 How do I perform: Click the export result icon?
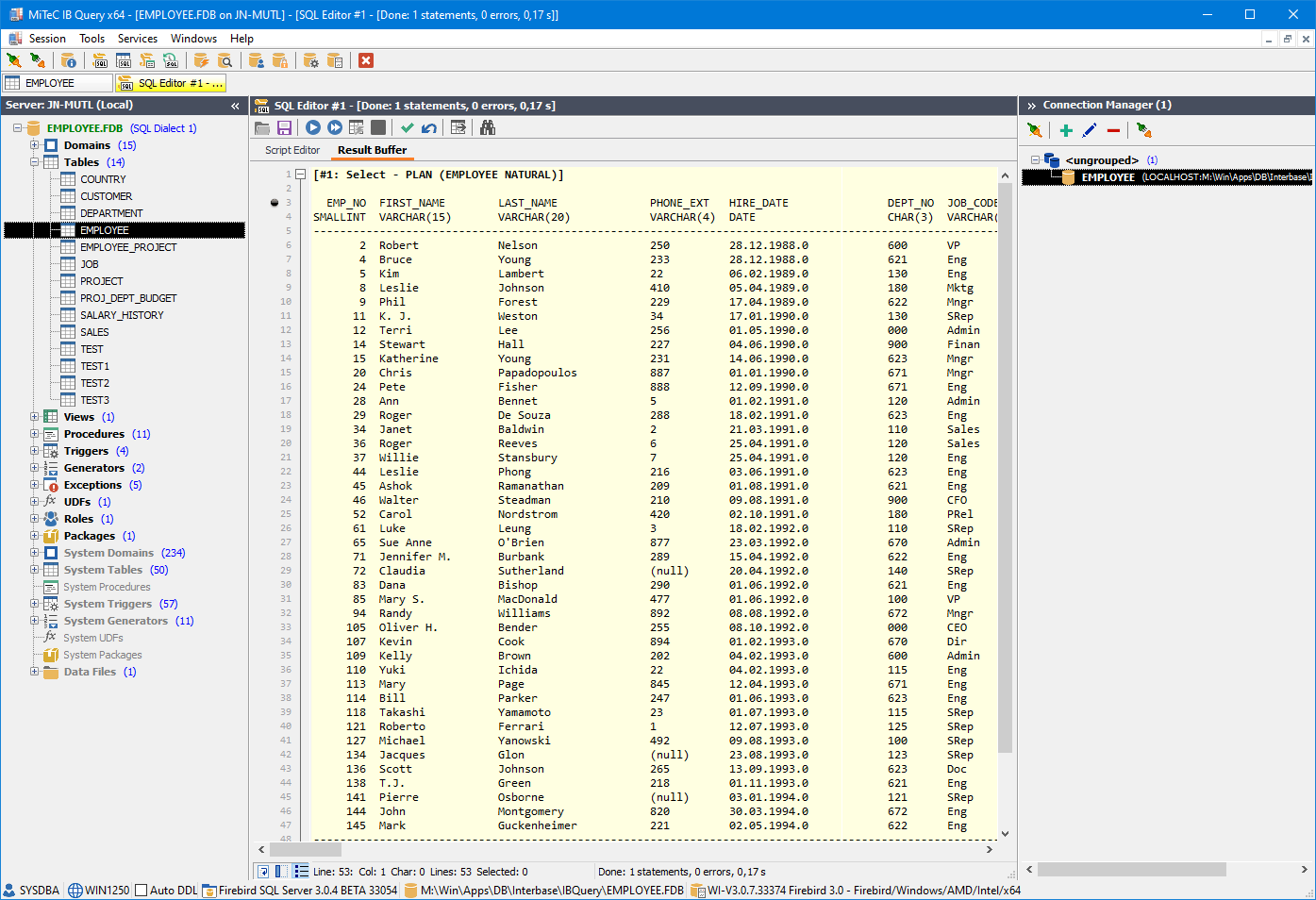tap(458, 127)
